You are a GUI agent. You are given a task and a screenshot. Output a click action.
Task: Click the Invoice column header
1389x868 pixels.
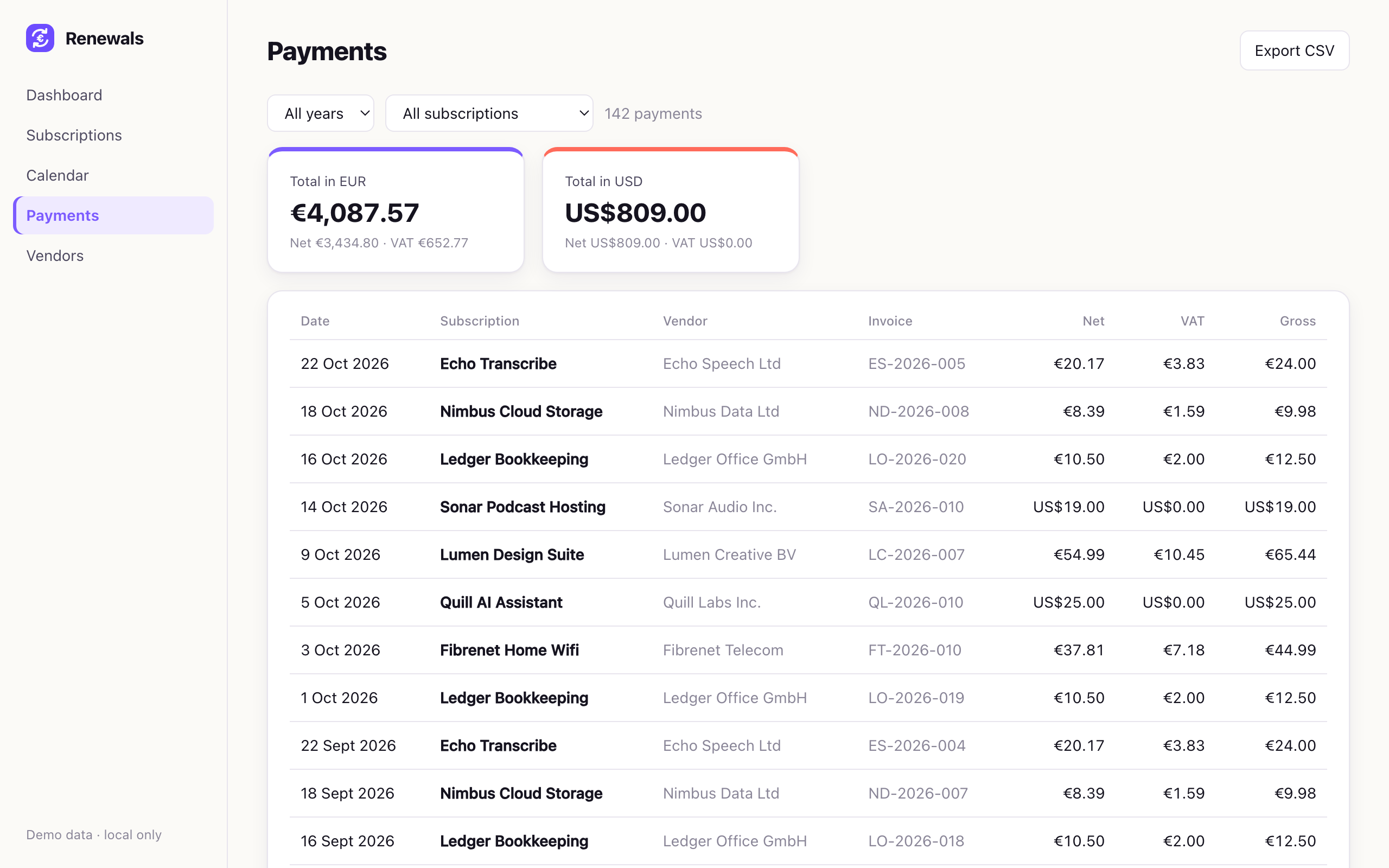(890, 321)
